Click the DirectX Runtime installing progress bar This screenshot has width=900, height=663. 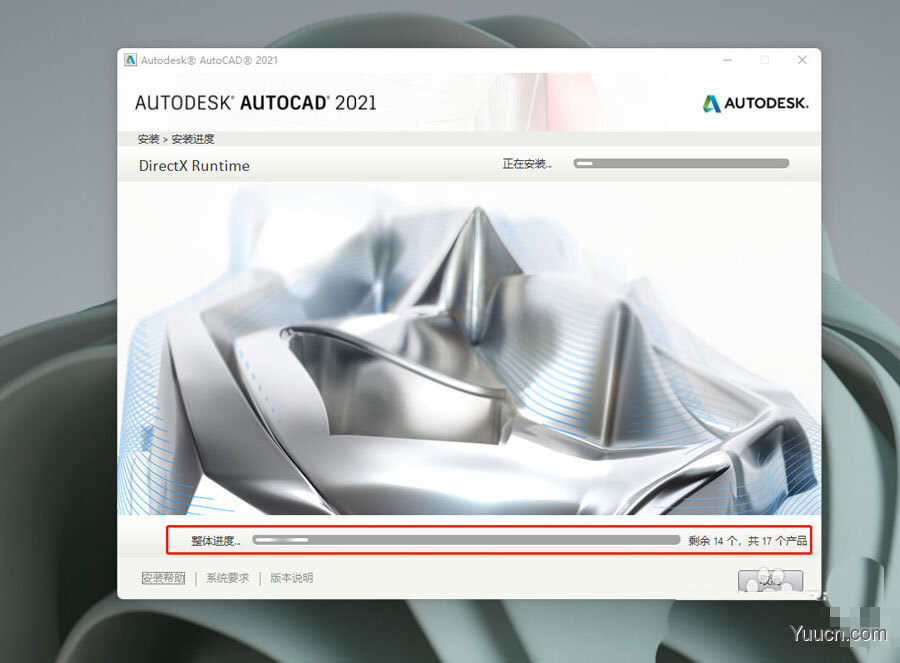point(681,164)
